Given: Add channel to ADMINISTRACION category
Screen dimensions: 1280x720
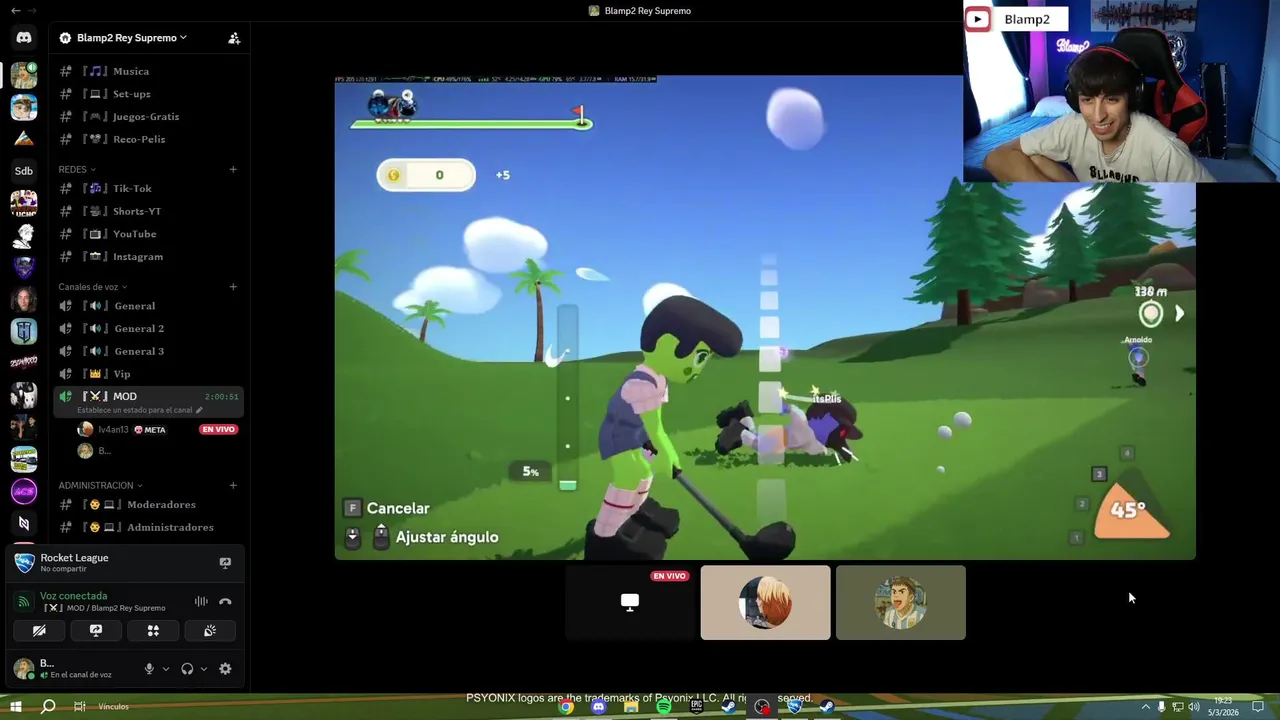Looking at the screenshot, I should 233,485.
